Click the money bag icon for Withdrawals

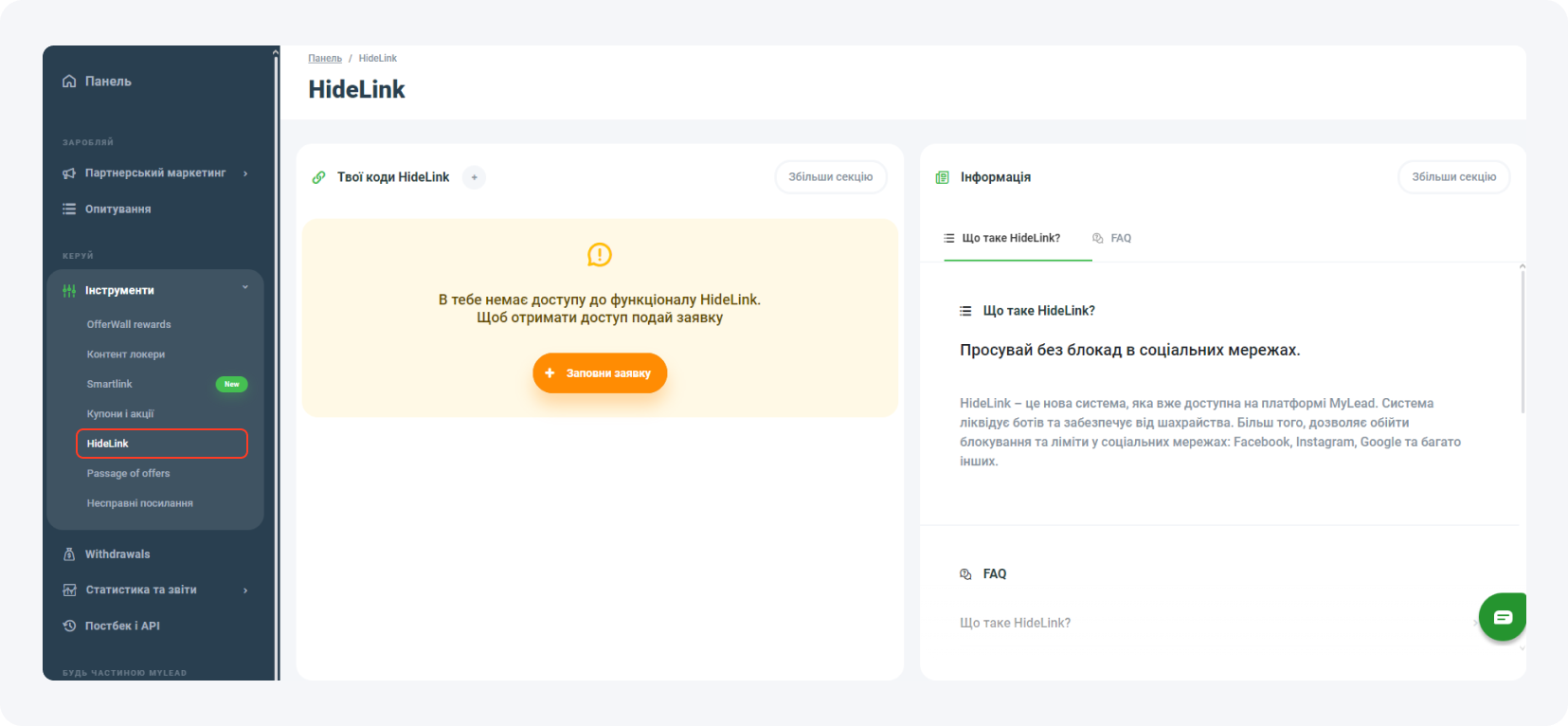(x=69, y=554)
